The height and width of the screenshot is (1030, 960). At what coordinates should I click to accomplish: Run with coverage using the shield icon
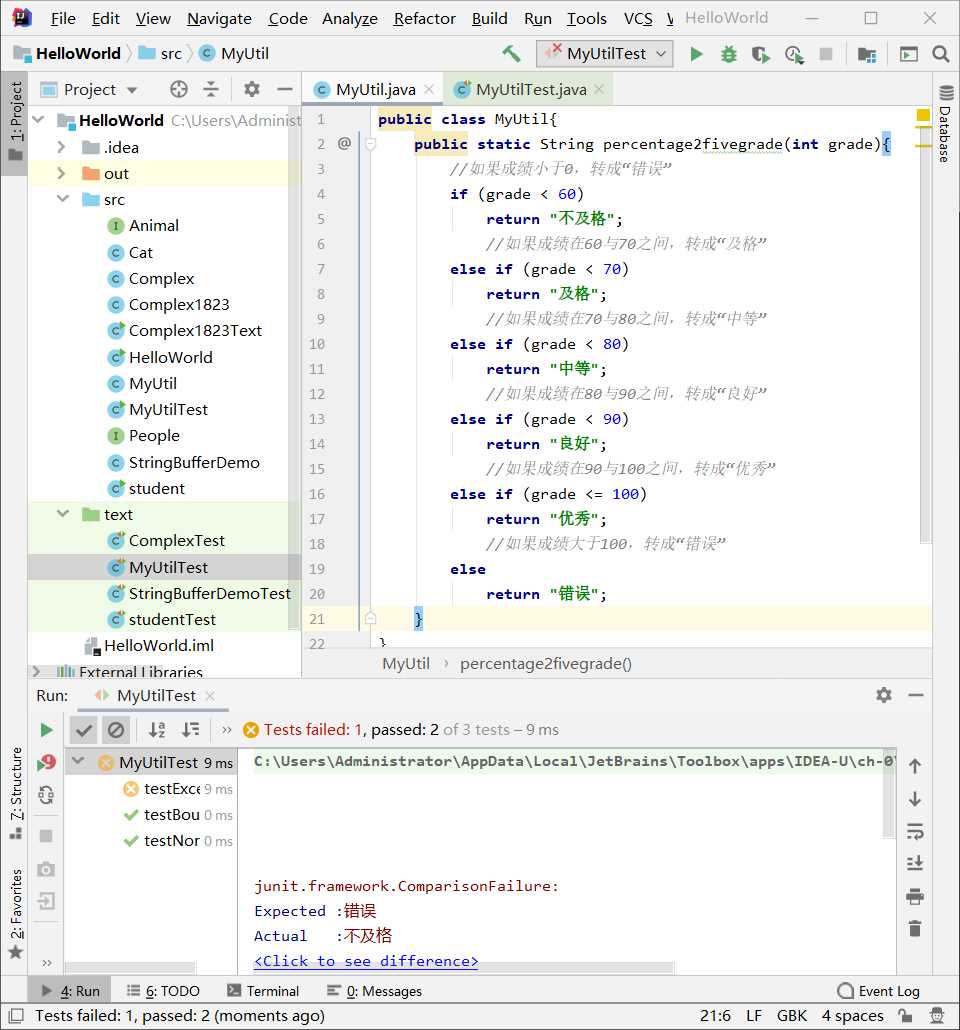pos(761,54)
